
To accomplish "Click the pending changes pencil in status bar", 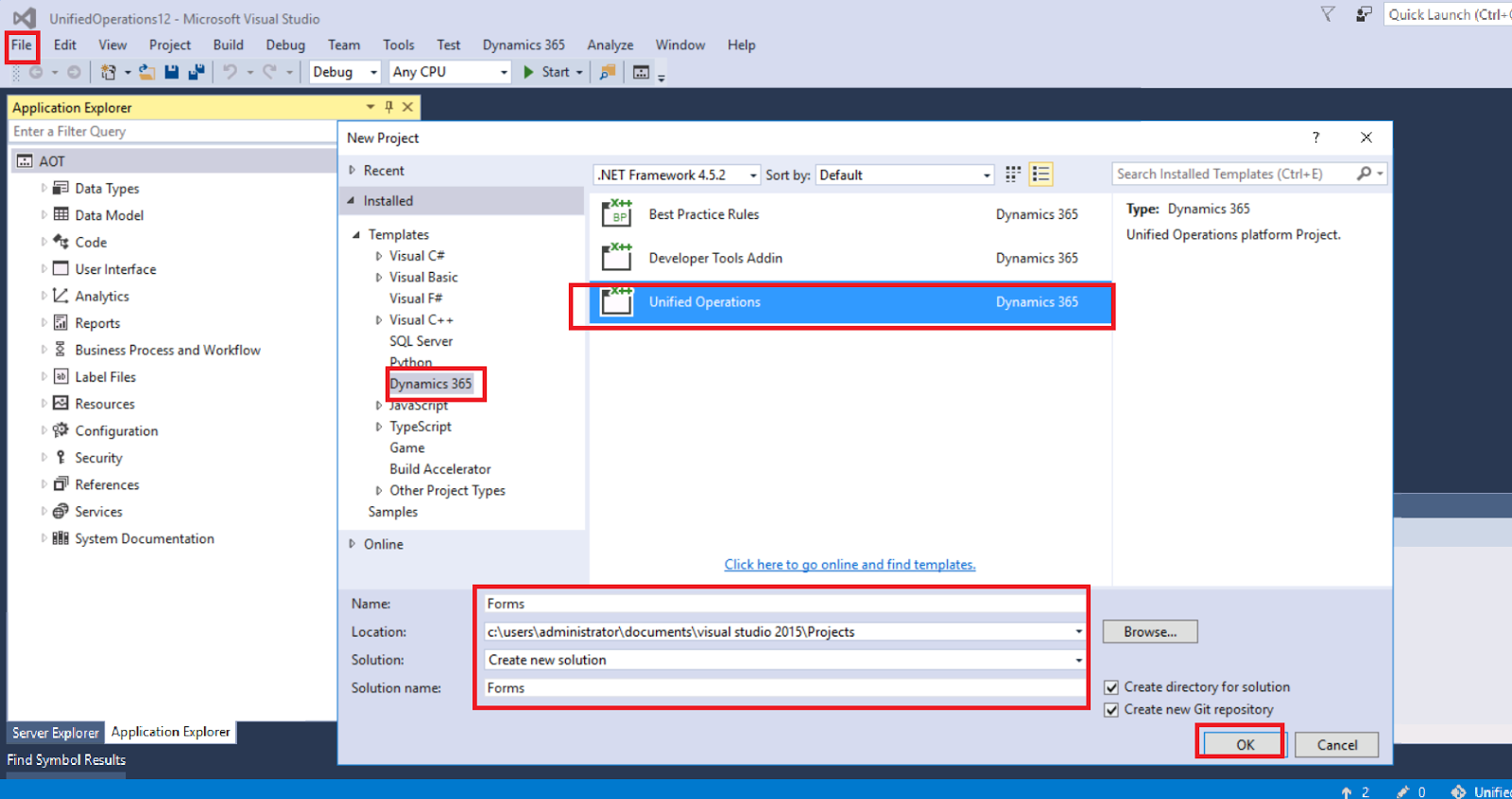I will coord(1403,791).
